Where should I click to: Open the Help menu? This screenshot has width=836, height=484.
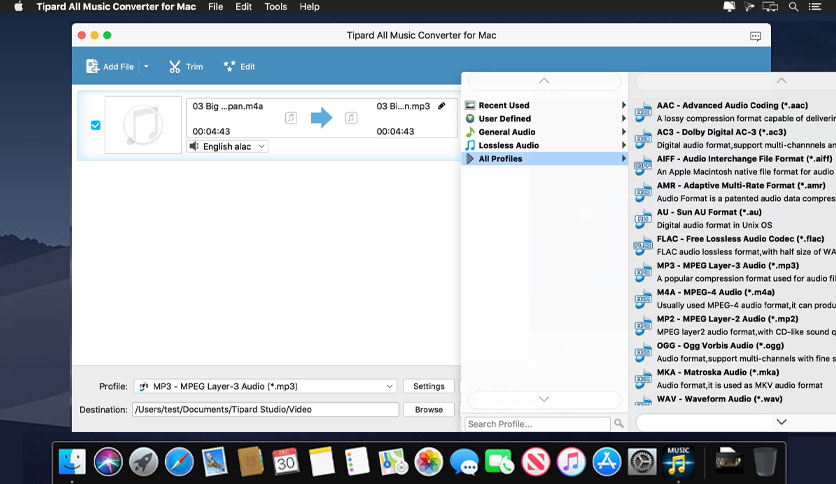point(309,7)
